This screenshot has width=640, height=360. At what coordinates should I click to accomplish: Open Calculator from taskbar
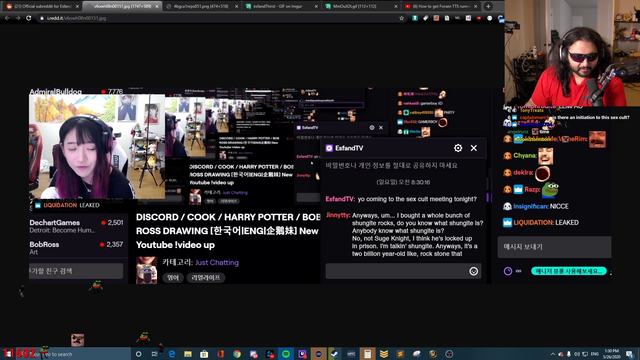coord(367,354)
